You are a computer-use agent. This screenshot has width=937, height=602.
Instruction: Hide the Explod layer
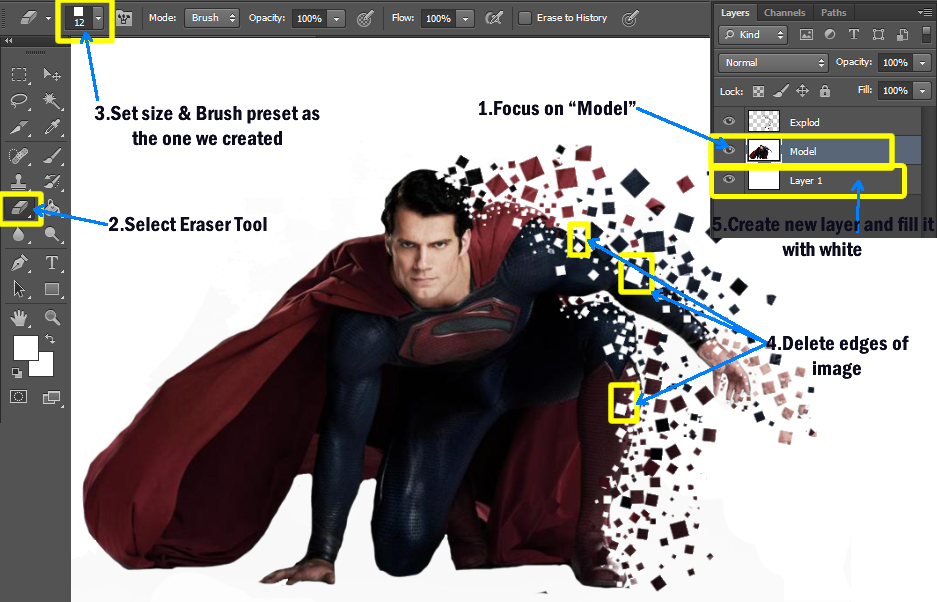coord(728,121)
